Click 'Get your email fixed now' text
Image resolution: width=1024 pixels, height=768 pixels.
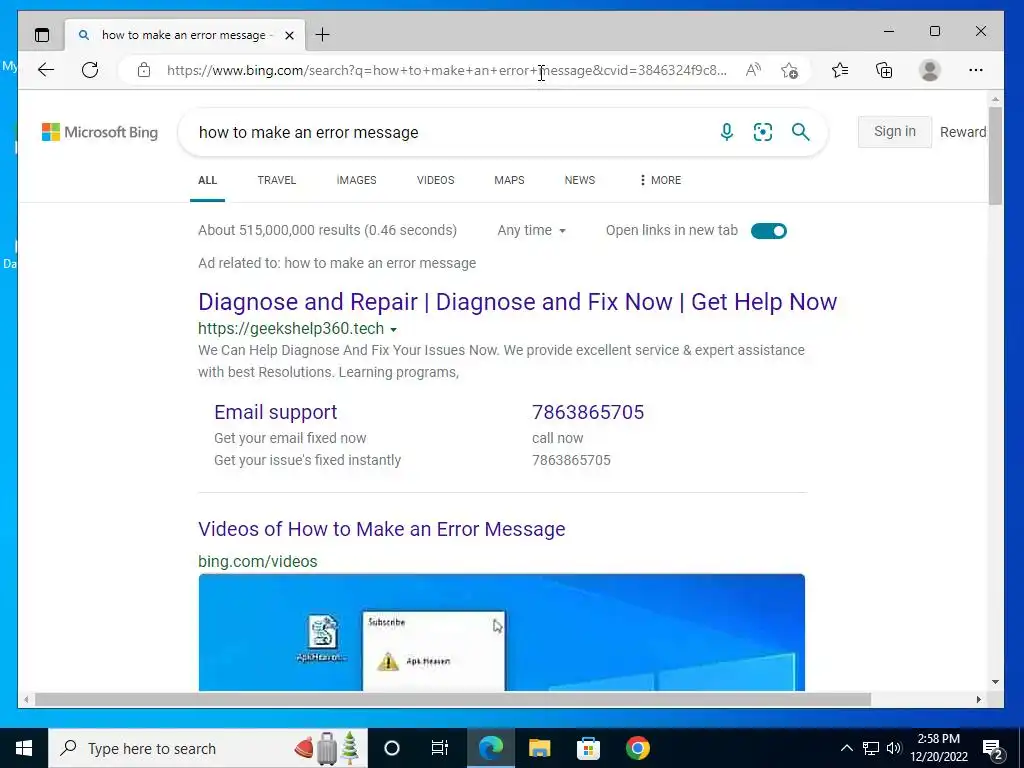coord(290,438)
